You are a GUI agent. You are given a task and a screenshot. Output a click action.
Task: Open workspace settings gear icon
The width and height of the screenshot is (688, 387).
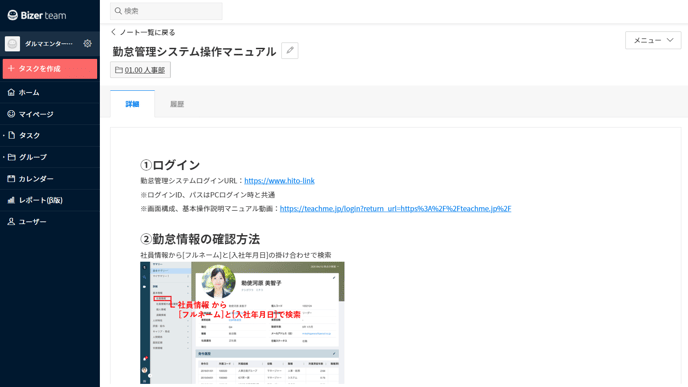coord(87,43)
